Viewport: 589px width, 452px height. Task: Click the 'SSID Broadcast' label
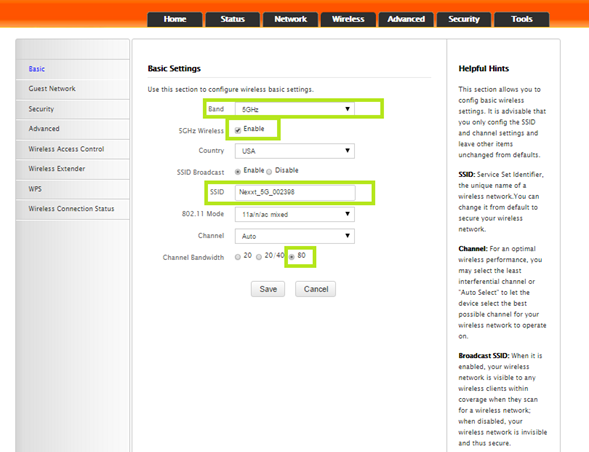coord(200,172)
